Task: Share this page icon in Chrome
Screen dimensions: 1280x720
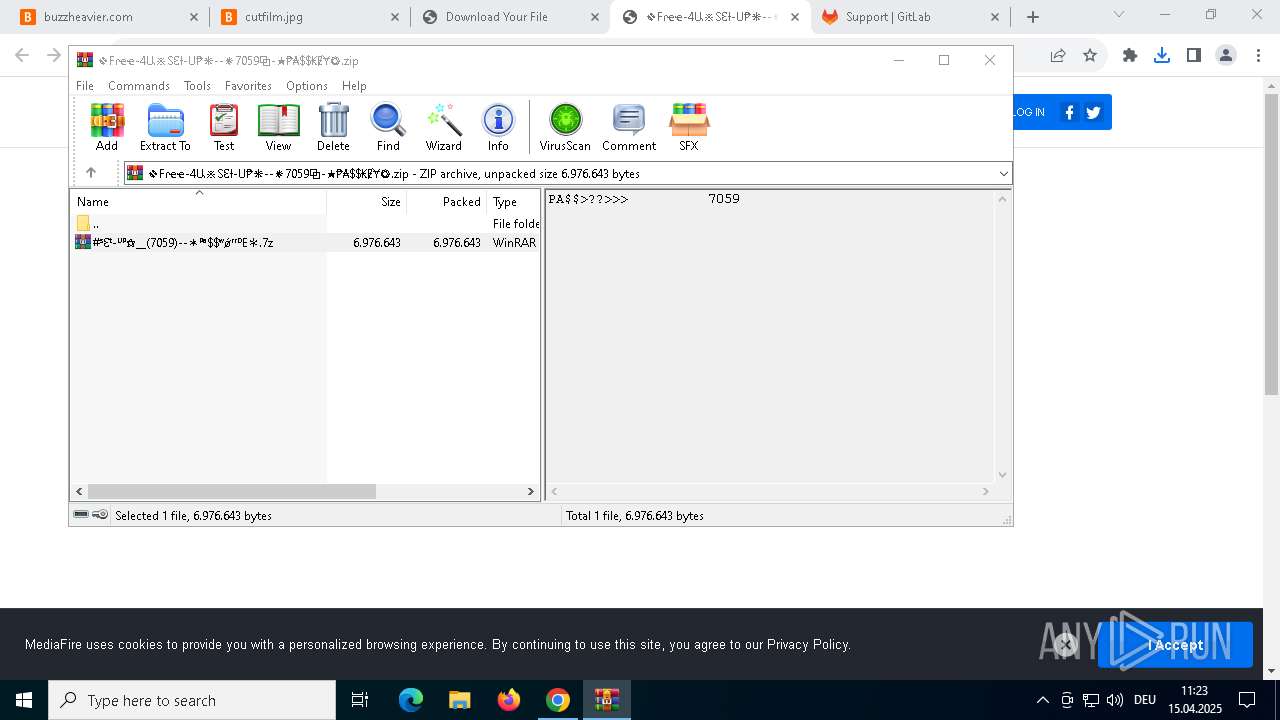Action: tap(1058, 56)
